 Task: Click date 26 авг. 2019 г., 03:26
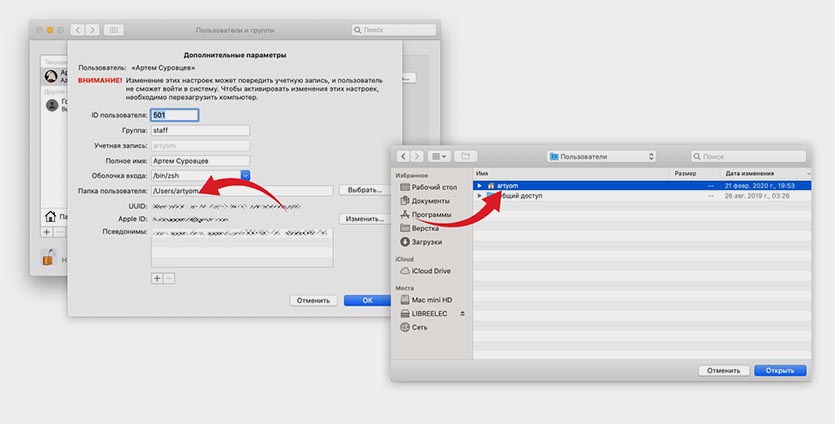tap(757, 196)
